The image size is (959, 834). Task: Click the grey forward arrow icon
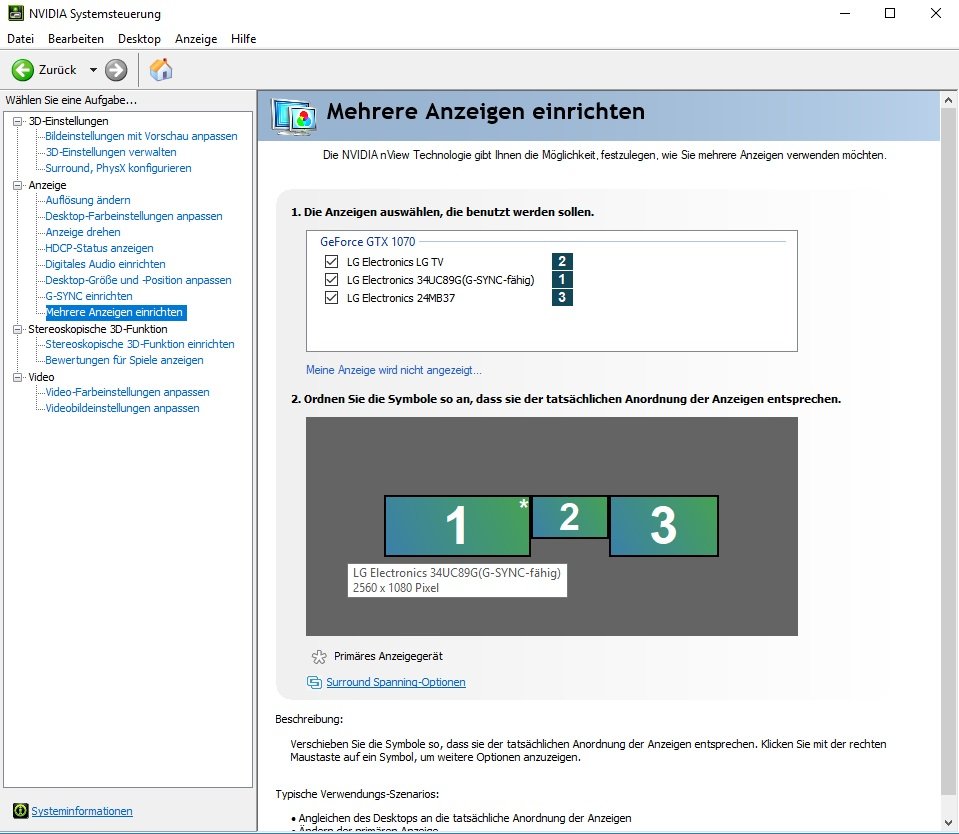116,70
